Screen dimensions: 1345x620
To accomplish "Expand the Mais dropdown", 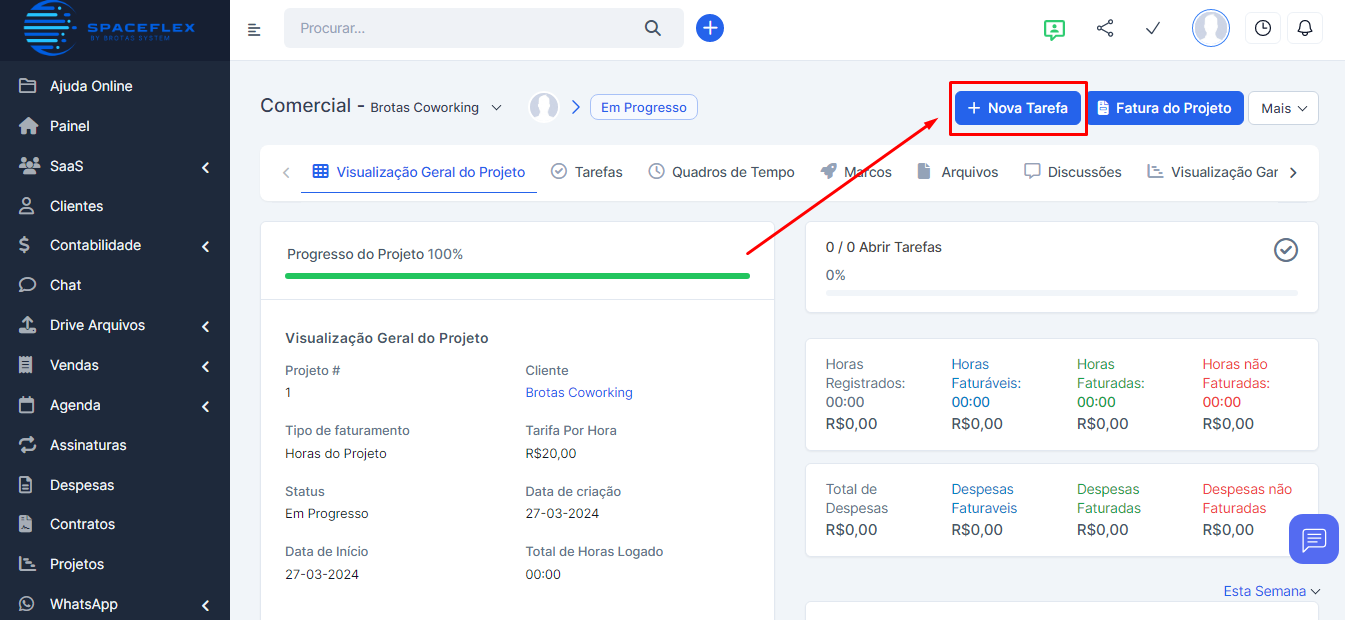I will (1283, 108).
